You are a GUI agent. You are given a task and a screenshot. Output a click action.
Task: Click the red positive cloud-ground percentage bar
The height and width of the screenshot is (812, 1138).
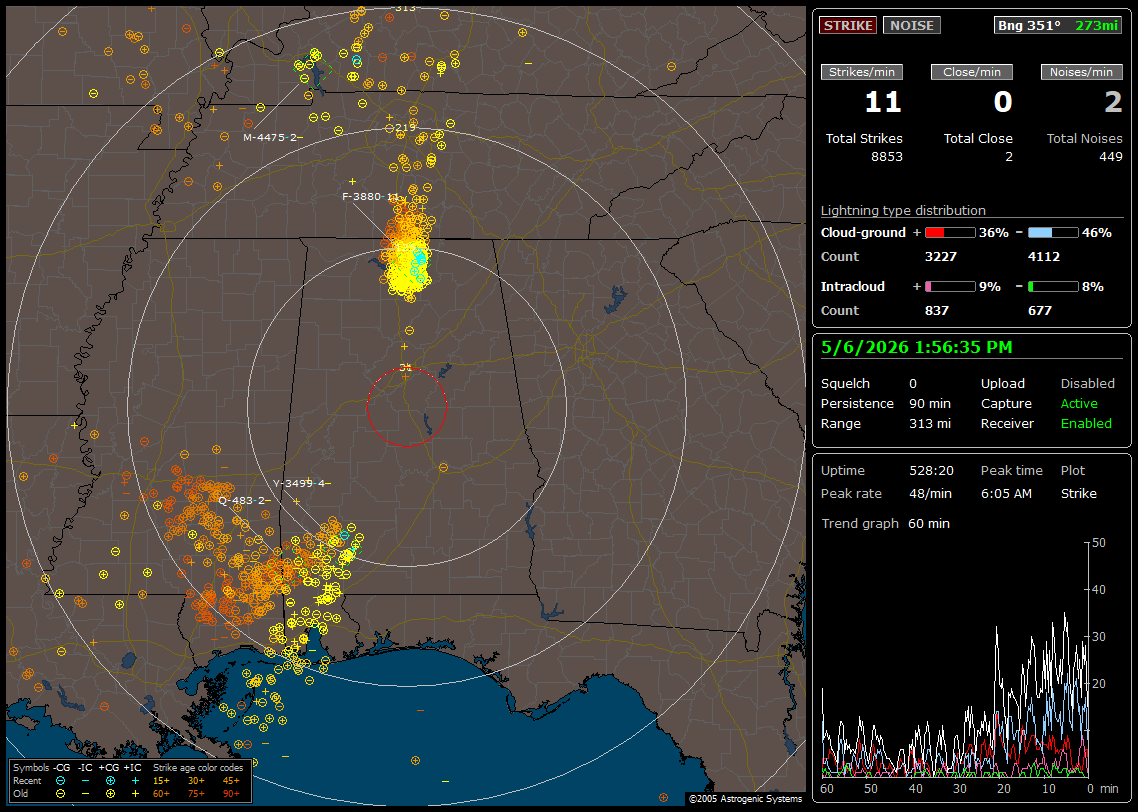pyautogui.click(x=950, y=233)
